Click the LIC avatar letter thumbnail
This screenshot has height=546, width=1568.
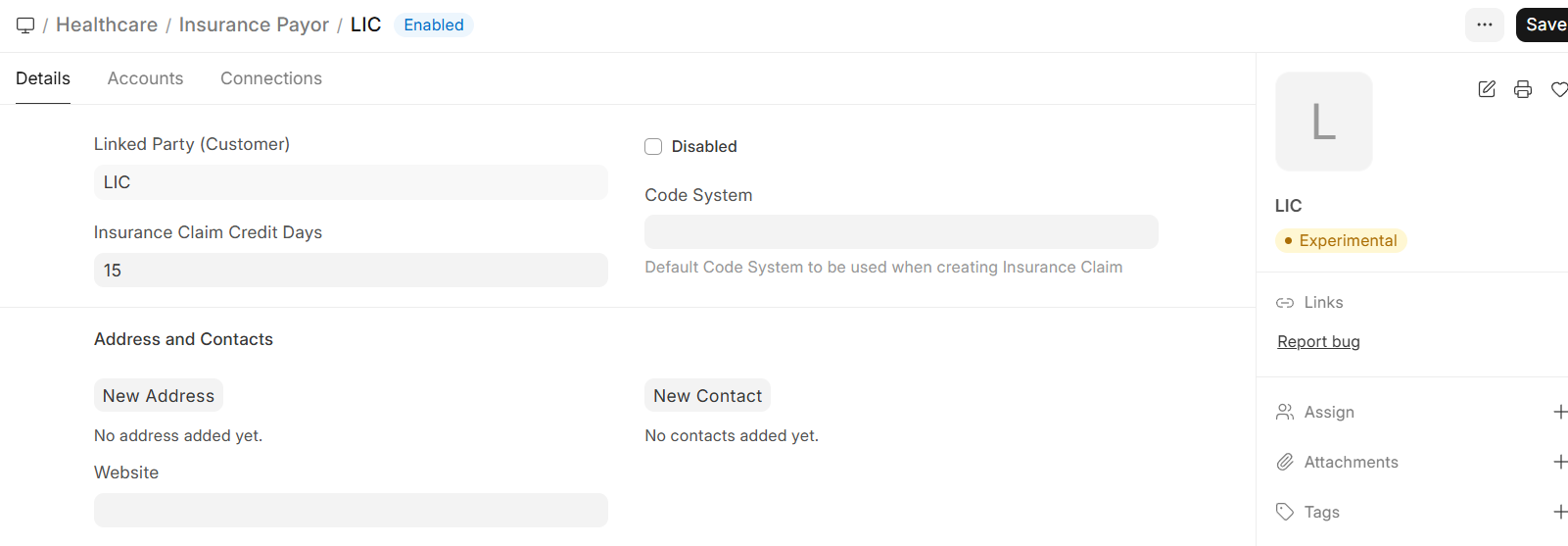click(1324, 122)
